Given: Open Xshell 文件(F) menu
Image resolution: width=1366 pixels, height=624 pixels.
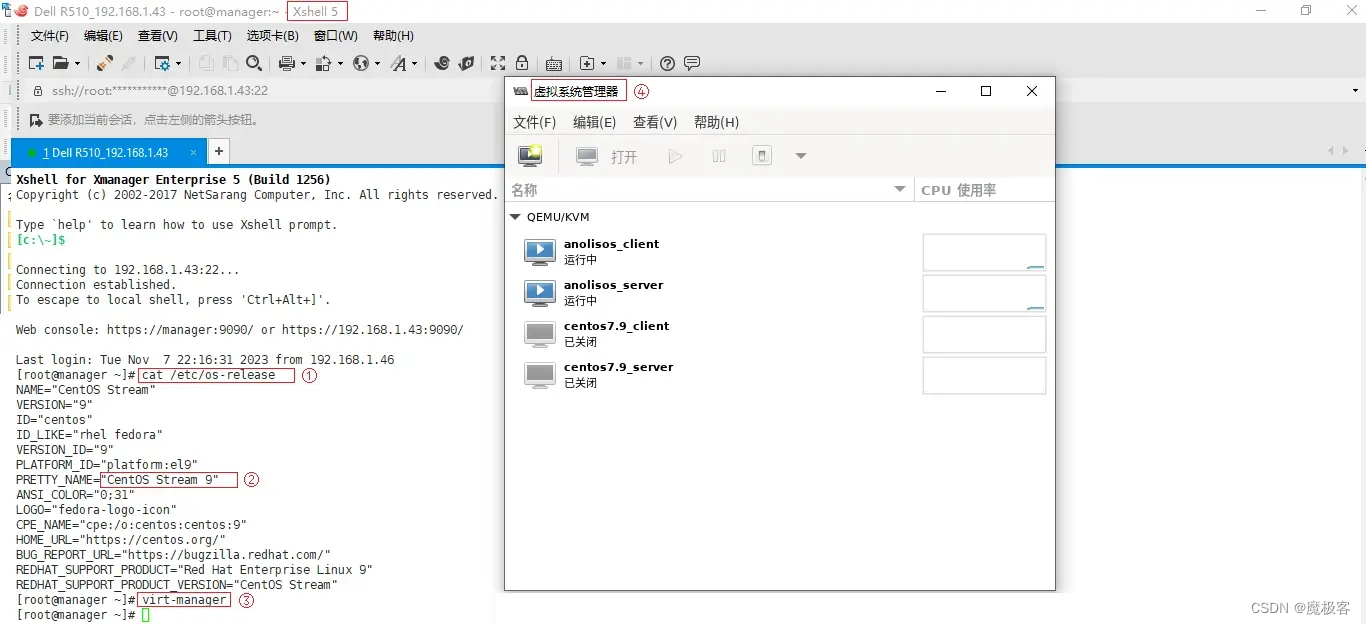Looking at the screenshot, I should pyautogui.click(x=49, y=35).
